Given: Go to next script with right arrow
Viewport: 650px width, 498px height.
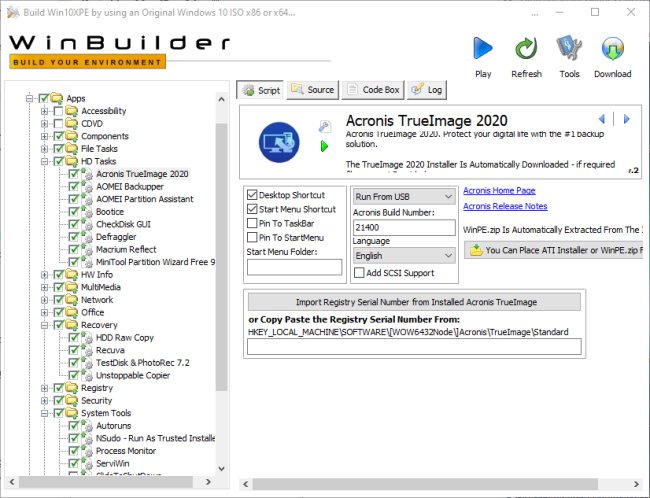Looking at the screenshot, I should tap(626, 119).
